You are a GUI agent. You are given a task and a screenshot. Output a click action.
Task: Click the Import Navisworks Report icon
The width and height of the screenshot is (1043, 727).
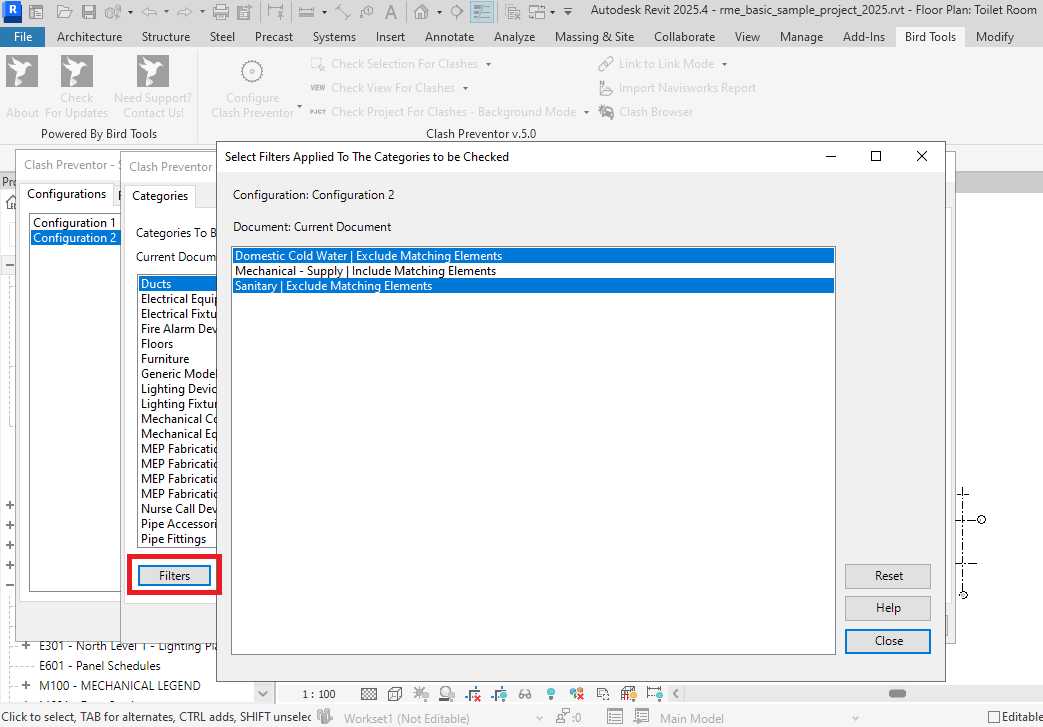pos(605,88)
